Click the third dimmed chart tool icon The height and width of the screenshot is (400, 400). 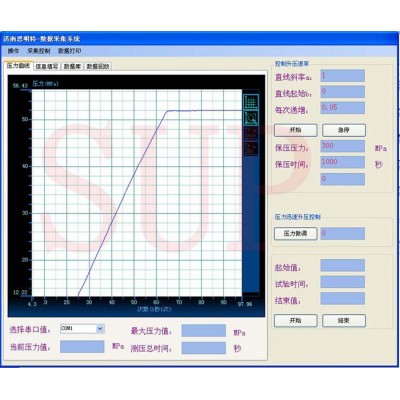tap(251, 133)
